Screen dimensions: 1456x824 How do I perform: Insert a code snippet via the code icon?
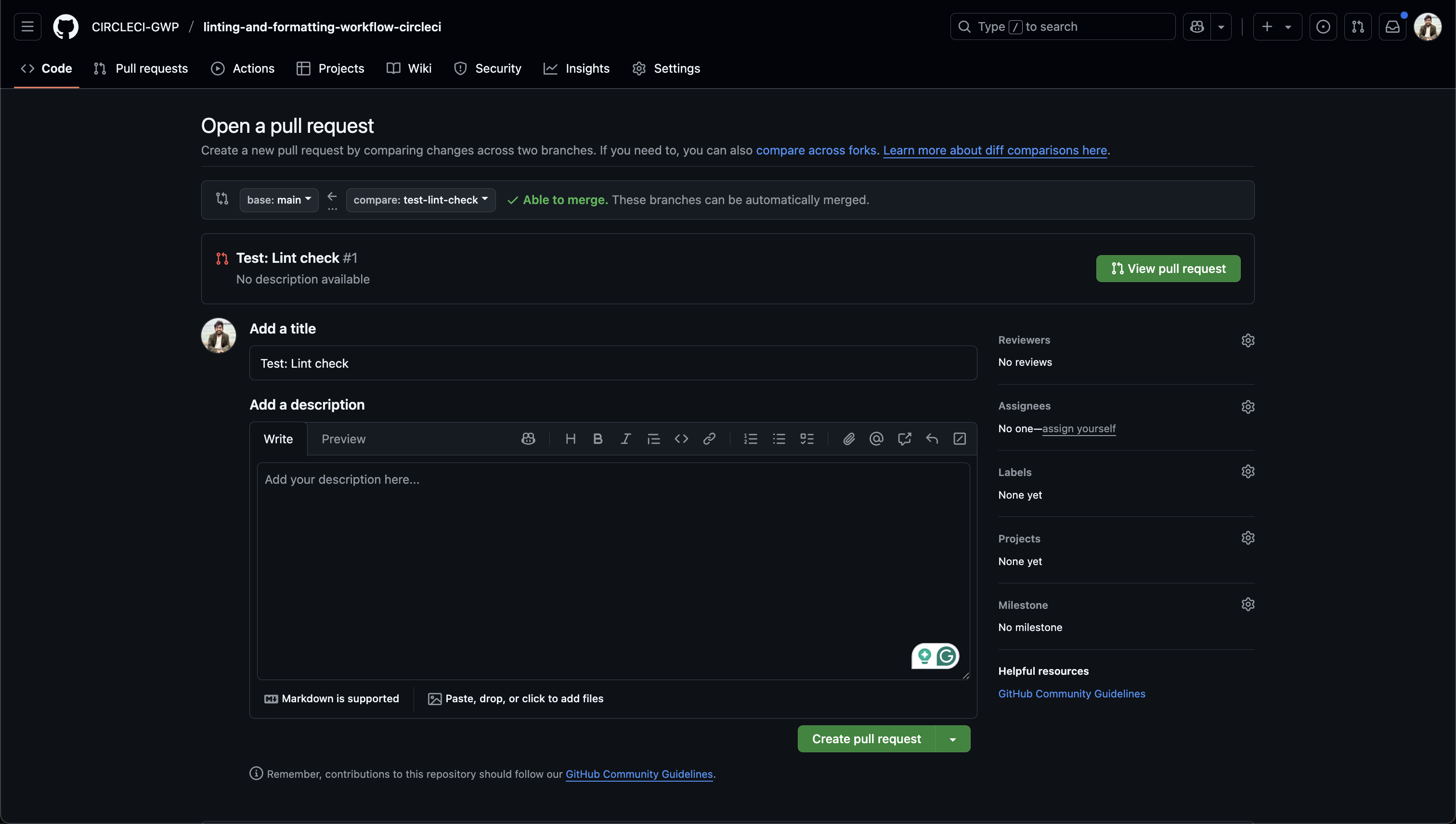coord(681,438)
